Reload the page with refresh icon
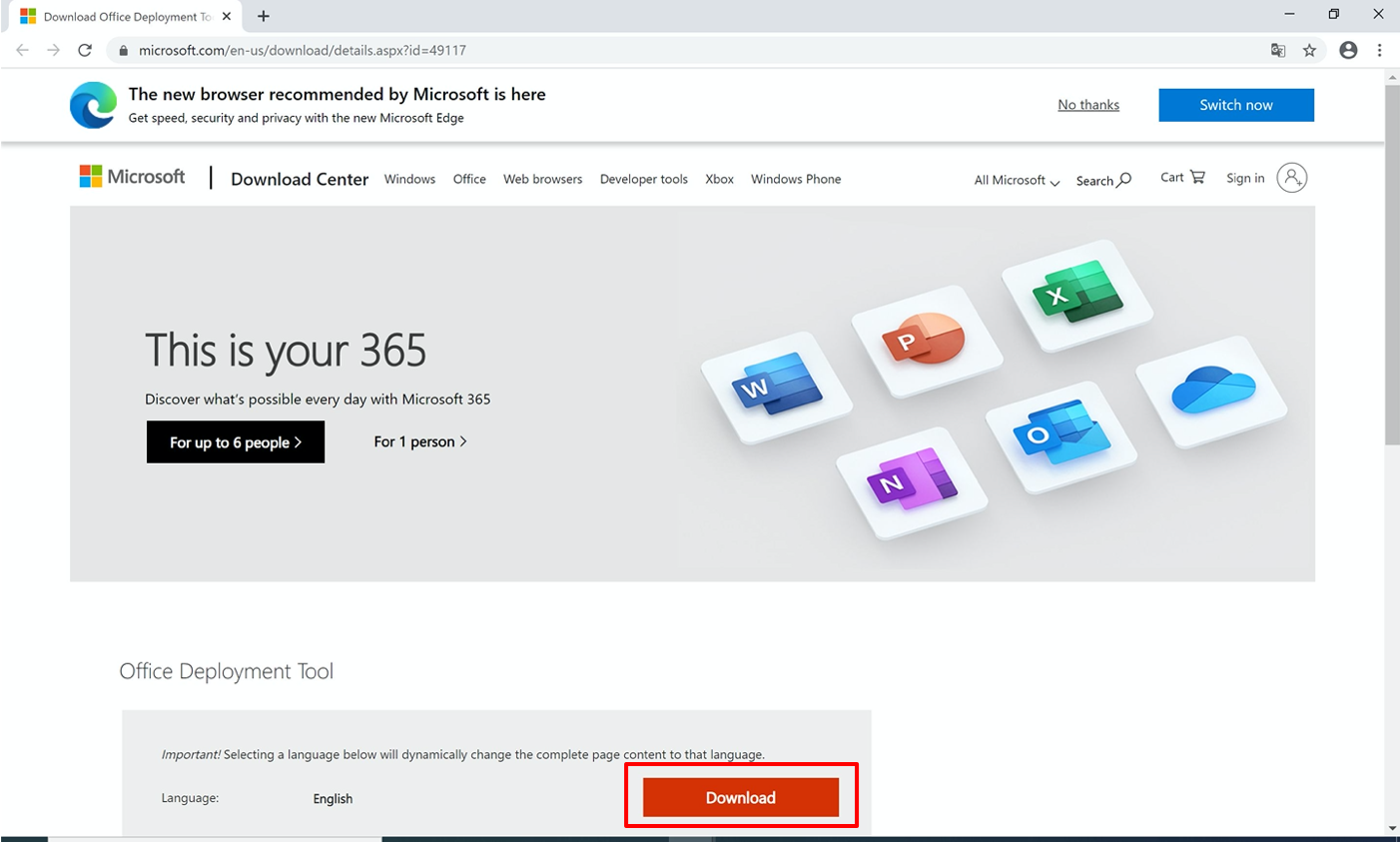 click(85, 50)
